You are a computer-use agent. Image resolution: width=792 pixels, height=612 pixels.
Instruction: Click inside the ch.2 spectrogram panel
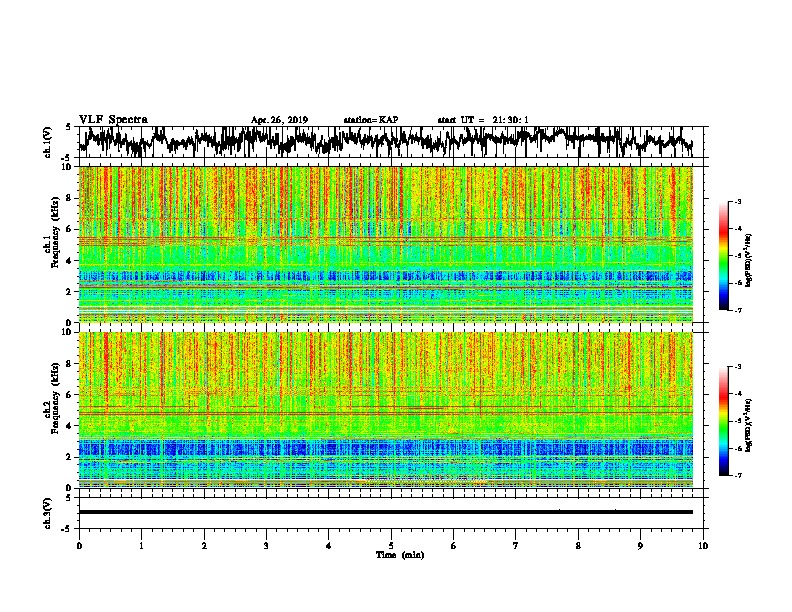pos(386,410)
